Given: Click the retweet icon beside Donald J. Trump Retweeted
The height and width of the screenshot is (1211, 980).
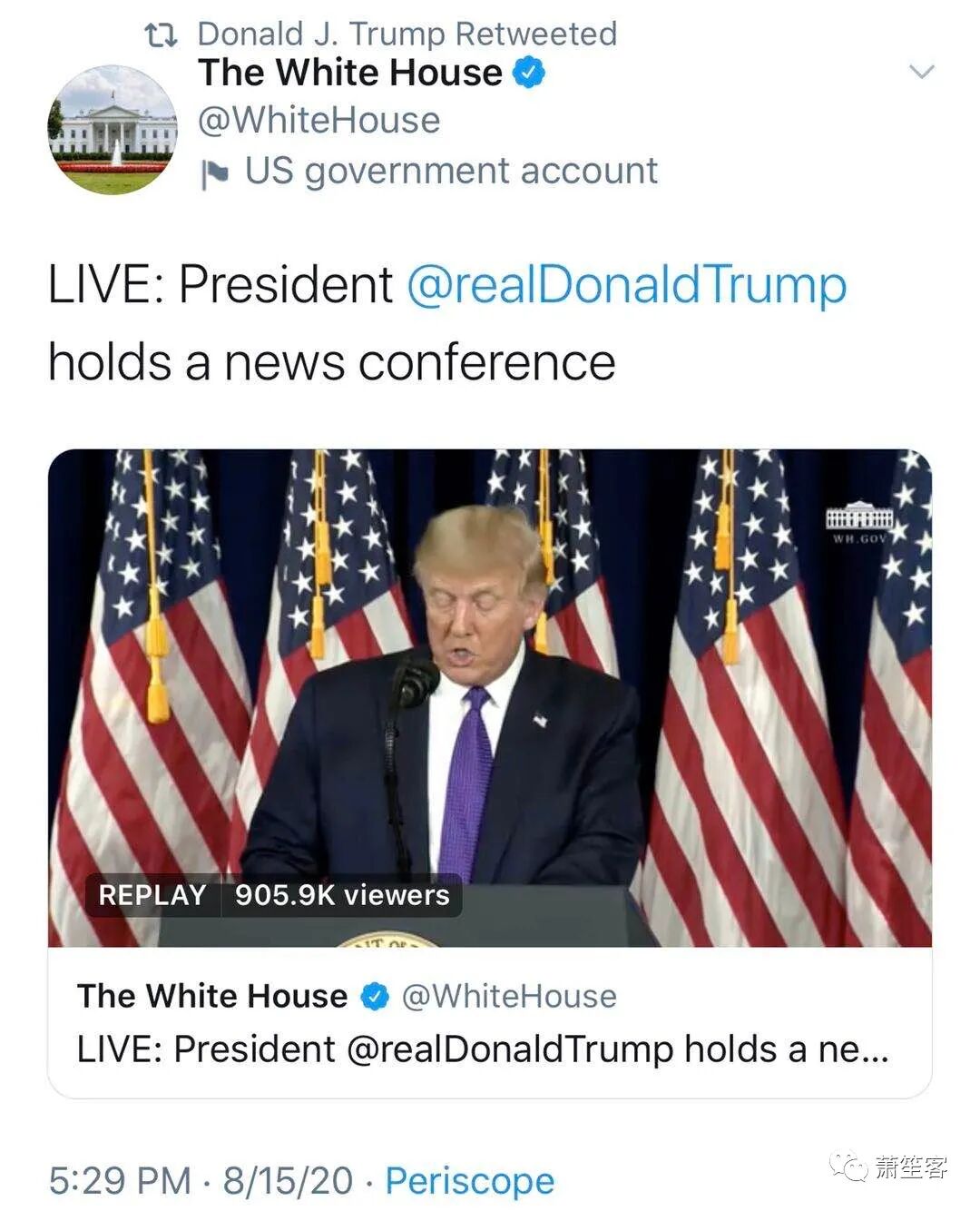Looking at the screenshot, I should coord(161,35).
